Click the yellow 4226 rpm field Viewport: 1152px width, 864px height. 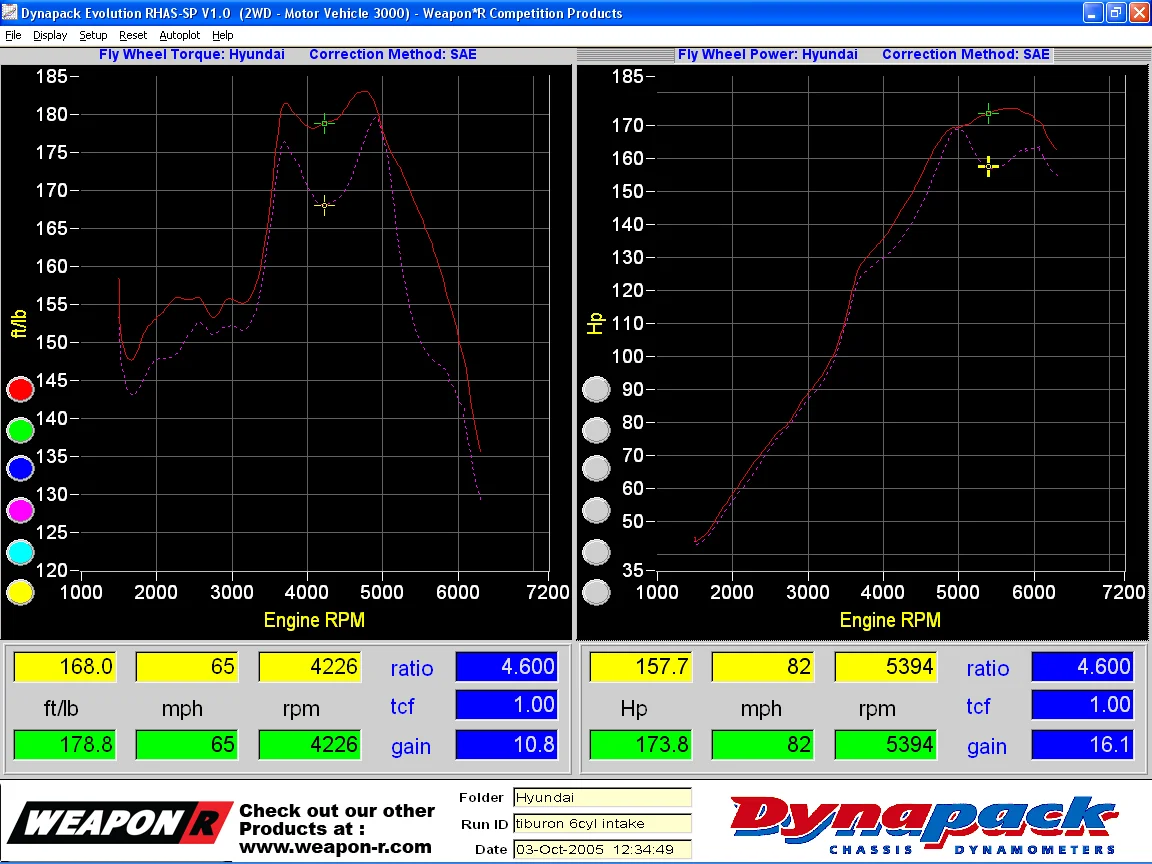[310, 666]
